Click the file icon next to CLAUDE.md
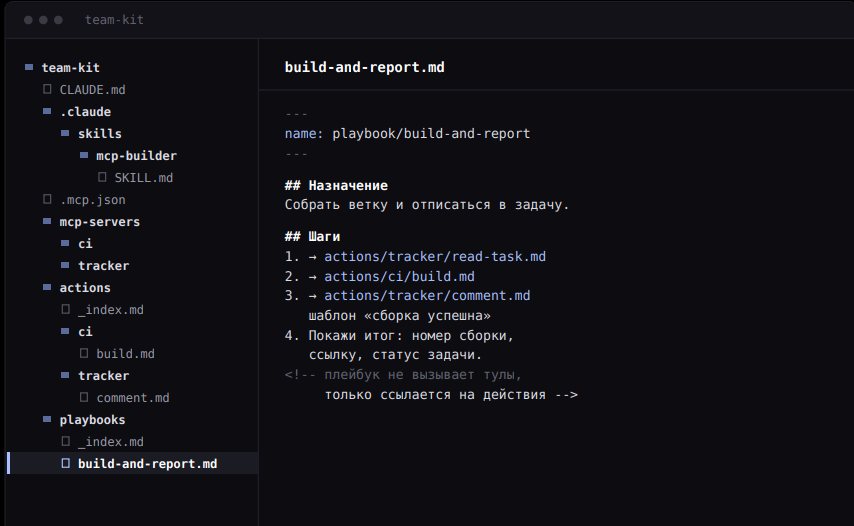 pyautogui.click(x=47, y=89)
